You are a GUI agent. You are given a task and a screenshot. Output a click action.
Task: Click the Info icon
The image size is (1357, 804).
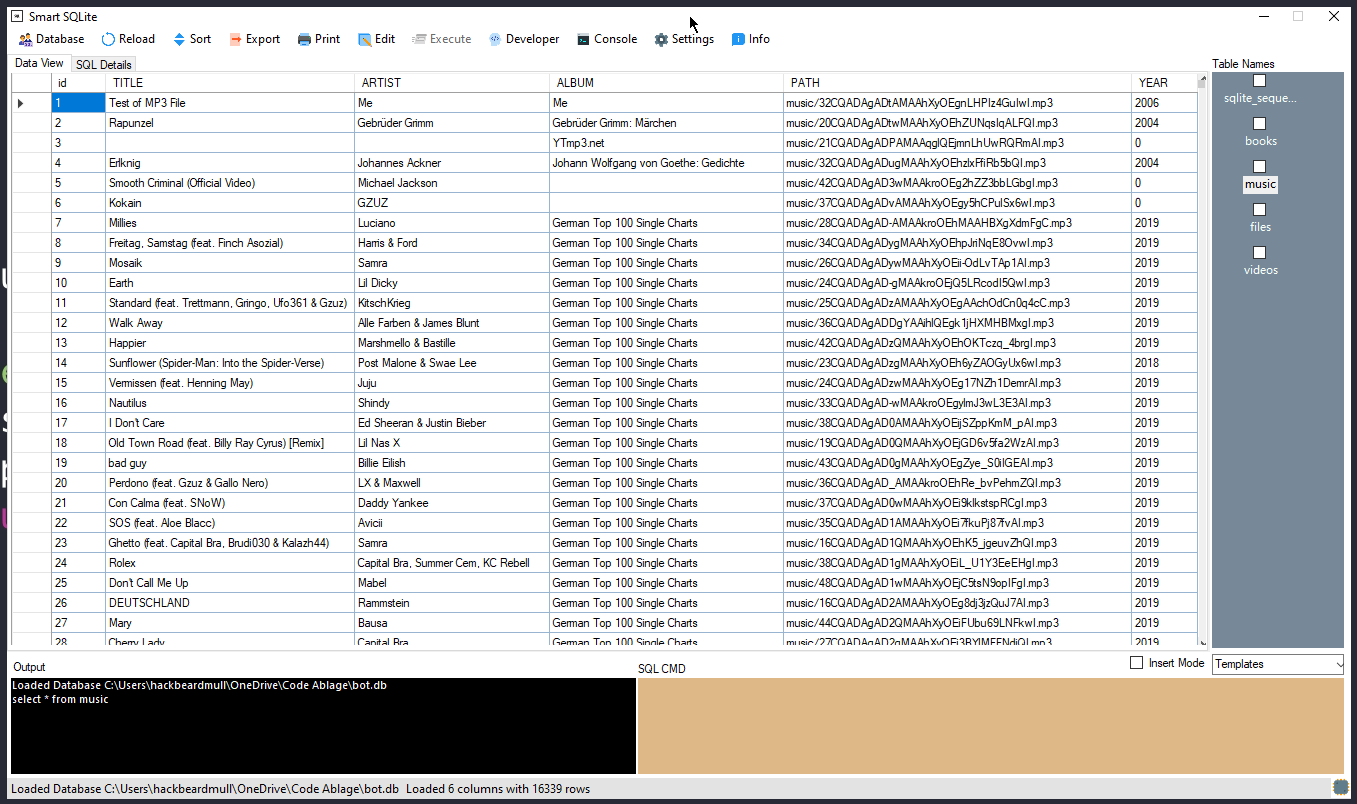tap(738, 39)
